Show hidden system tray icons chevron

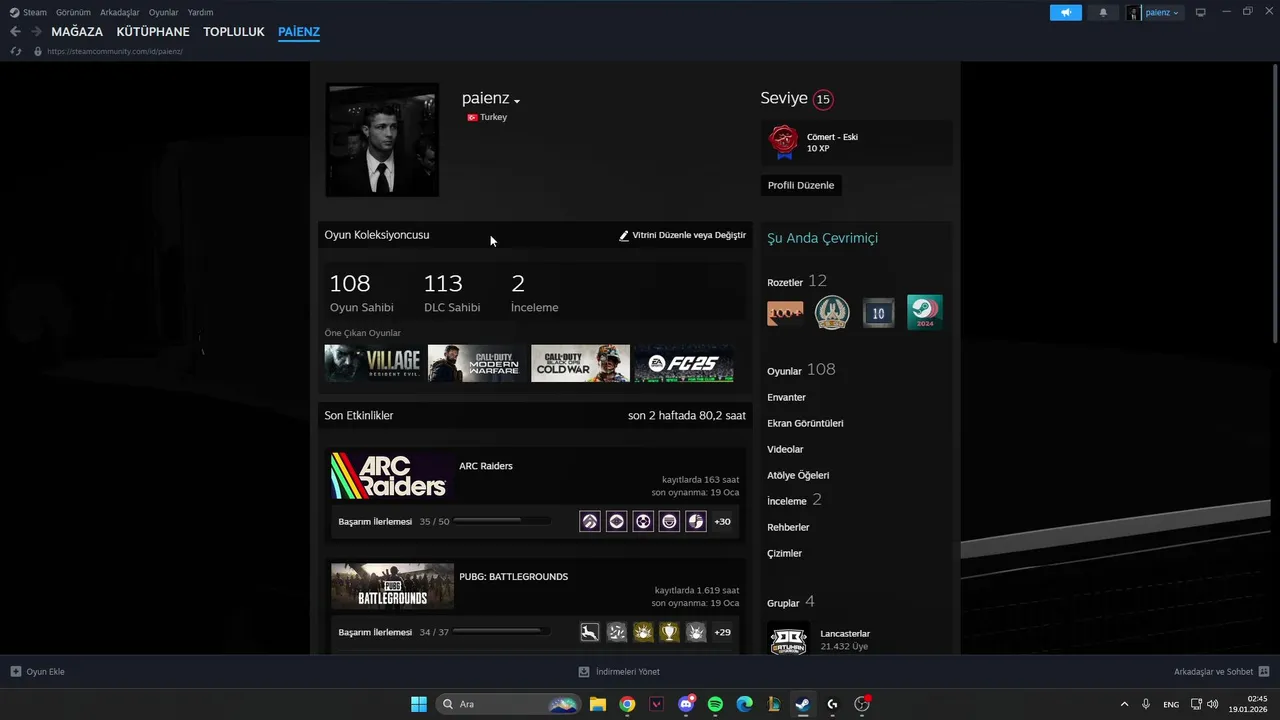click(1124, 704)
